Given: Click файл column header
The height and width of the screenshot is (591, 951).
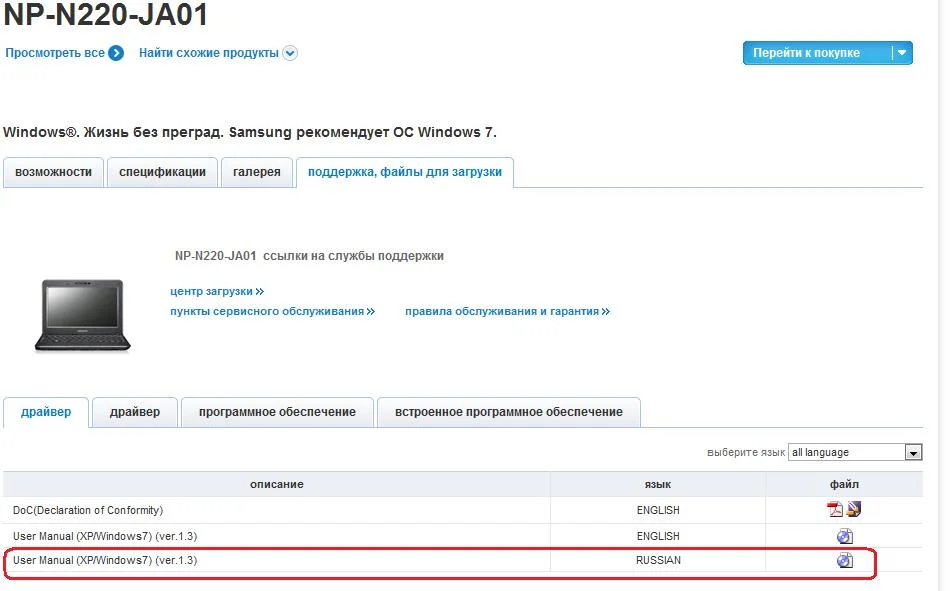Looking at the screenshot, I should coord(844,484).
